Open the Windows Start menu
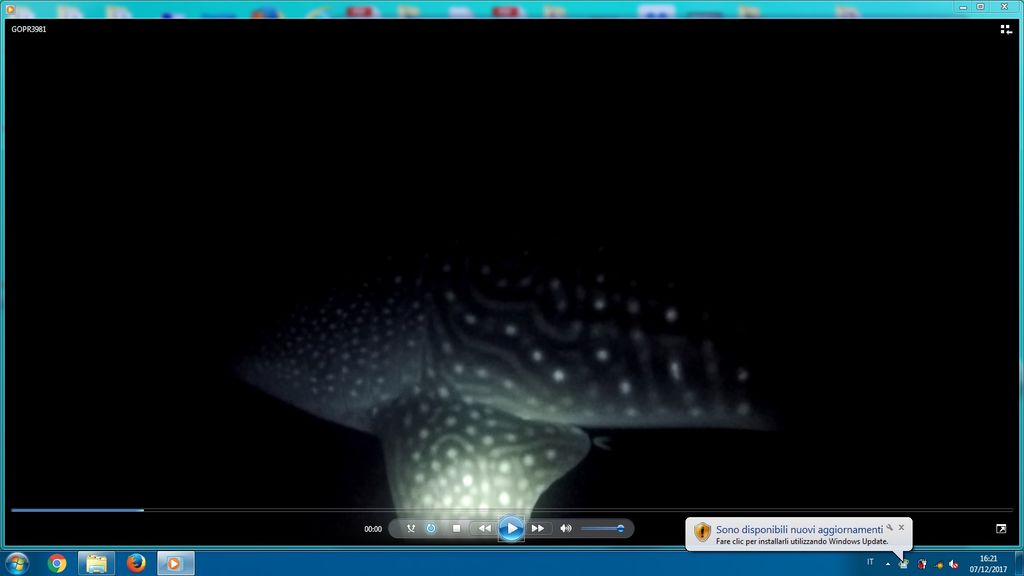 coord(17,563)
